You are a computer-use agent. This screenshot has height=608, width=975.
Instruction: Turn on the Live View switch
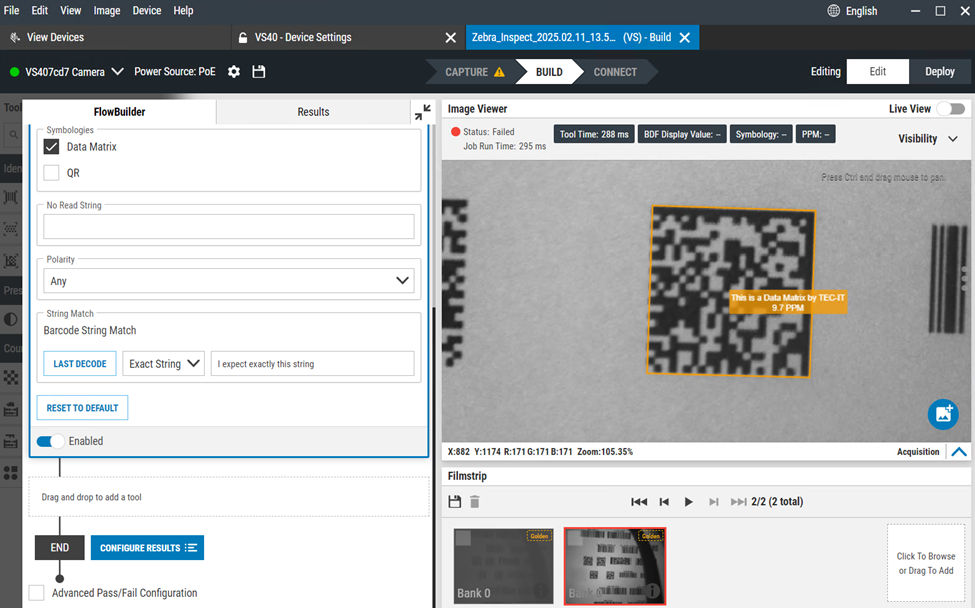coord(951,109)
